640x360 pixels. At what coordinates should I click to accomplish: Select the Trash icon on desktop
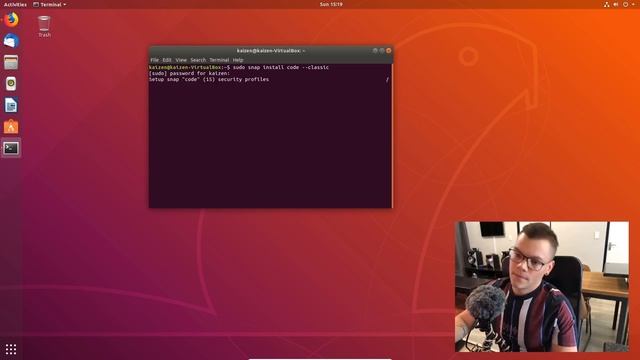point(44,26)
